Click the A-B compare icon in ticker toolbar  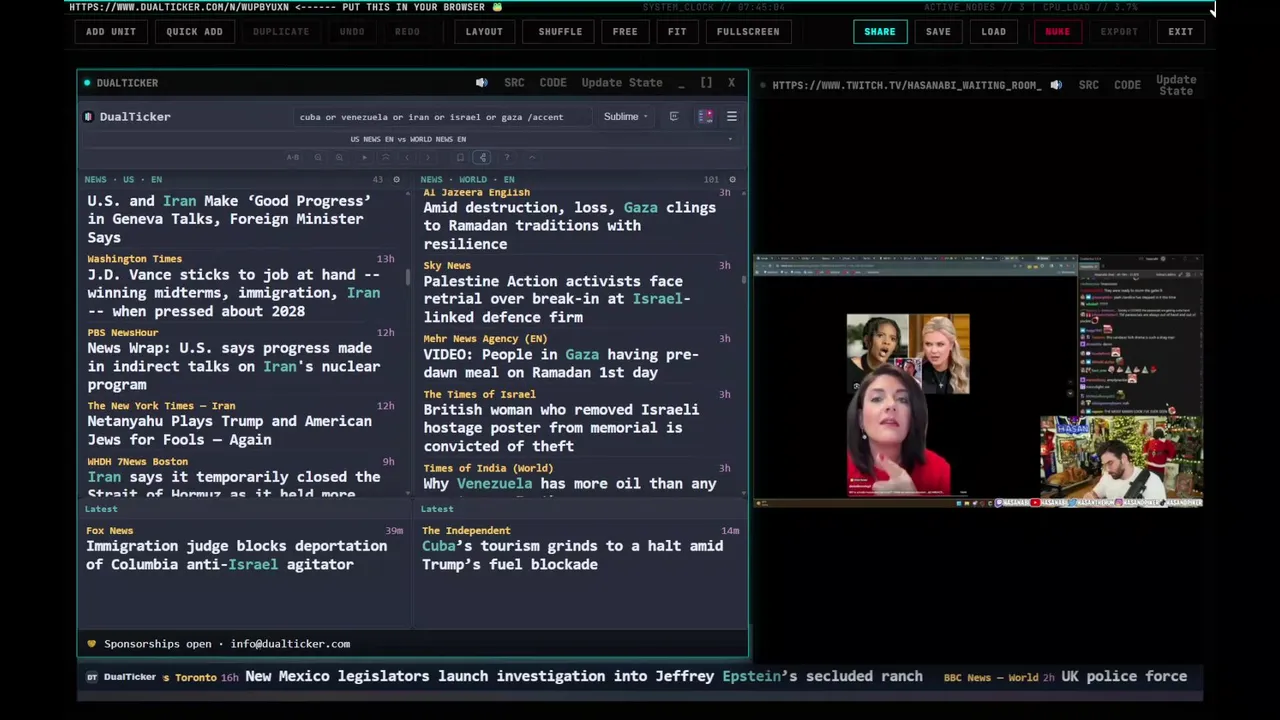click(293, 157)
